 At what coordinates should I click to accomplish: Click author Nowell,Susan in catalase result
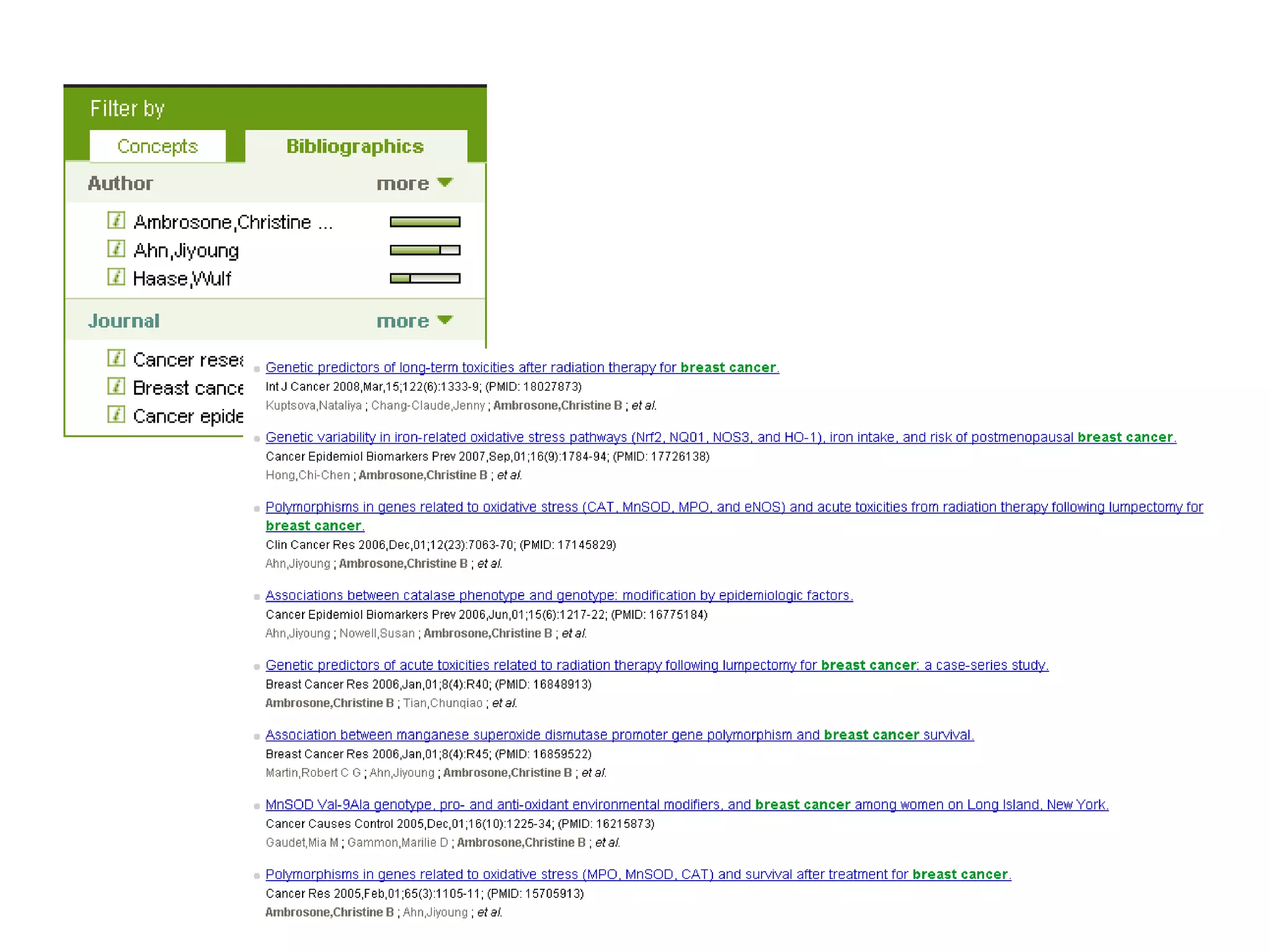click(x=377, y=633)
